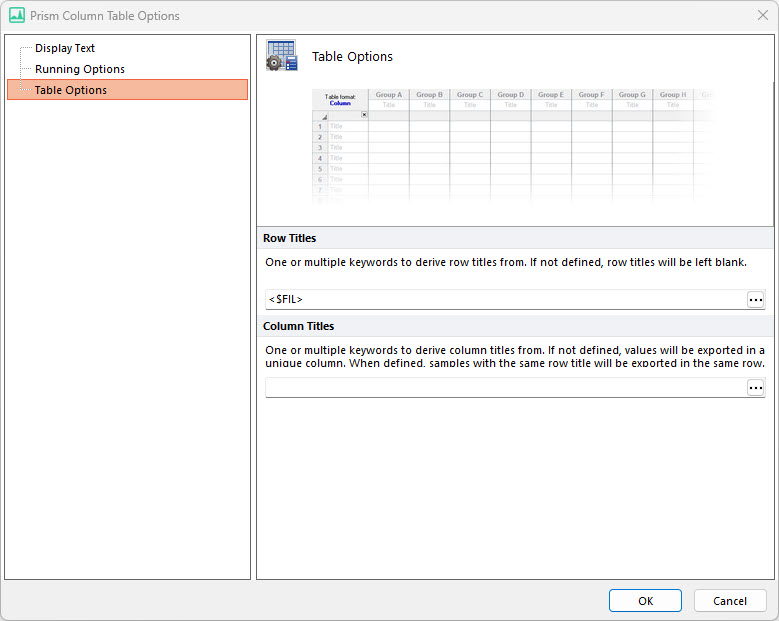Click row 1 Title cell in preview

(x=336, y=127)
